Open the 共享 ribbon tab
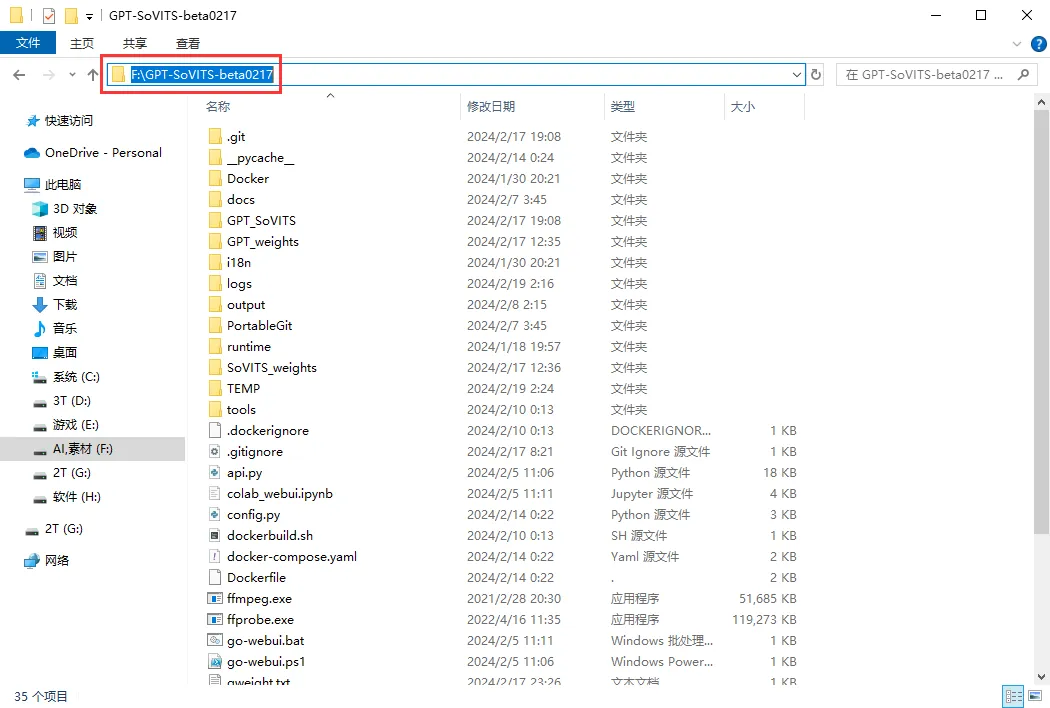Image resolution: width=1050 pixels, height=708 pixels. tap(135, 44)
